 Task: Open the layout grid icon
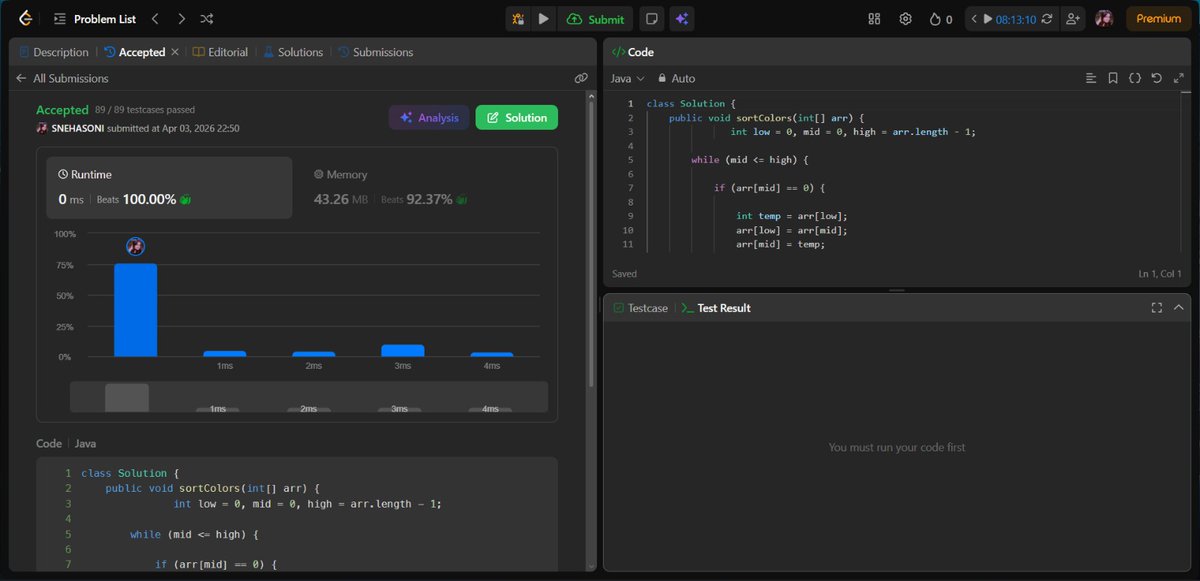874,18
